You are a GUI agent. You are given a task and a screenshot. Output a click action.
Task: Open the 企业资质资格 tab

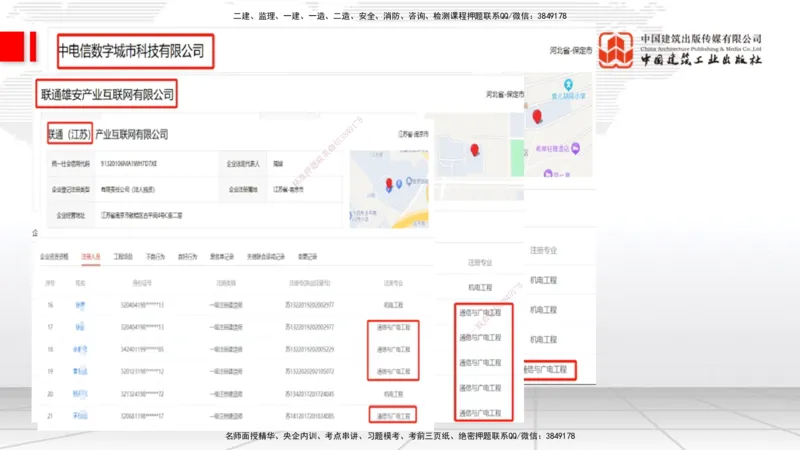(x=54, y=257)
